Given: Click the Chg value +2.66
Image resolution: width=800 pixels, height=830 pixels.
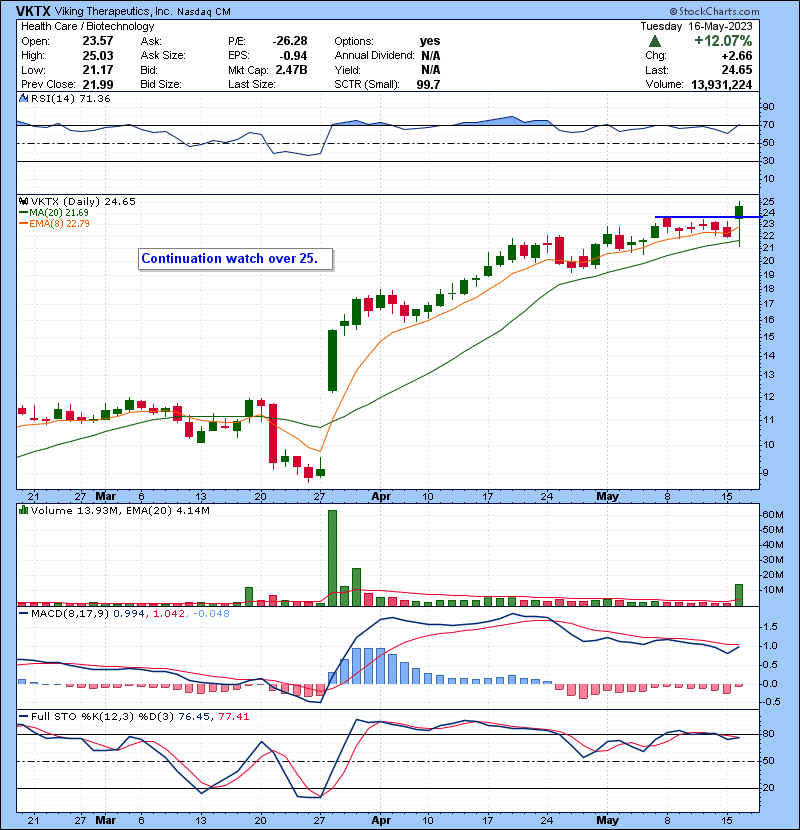Looking at the screenshot, I should (737, 56).
